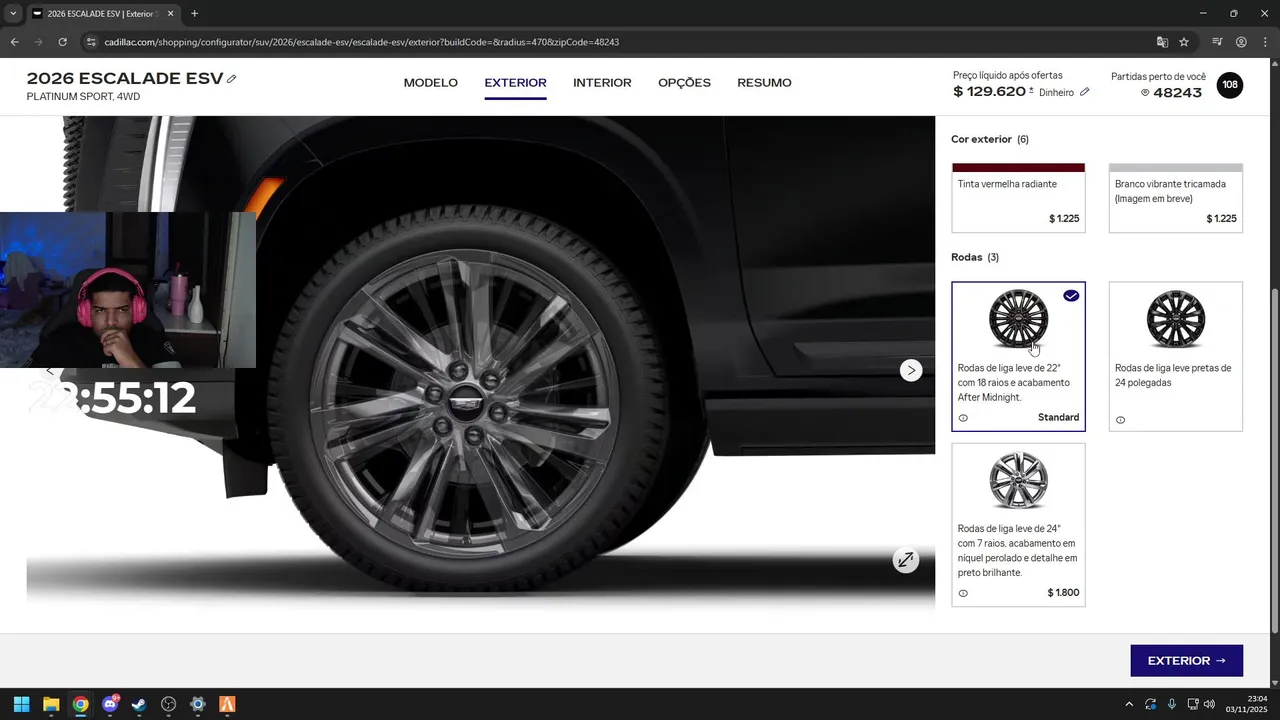Edit the Dinheiro payment method pencil
1280x720 pixels.
click(1085, 92)
